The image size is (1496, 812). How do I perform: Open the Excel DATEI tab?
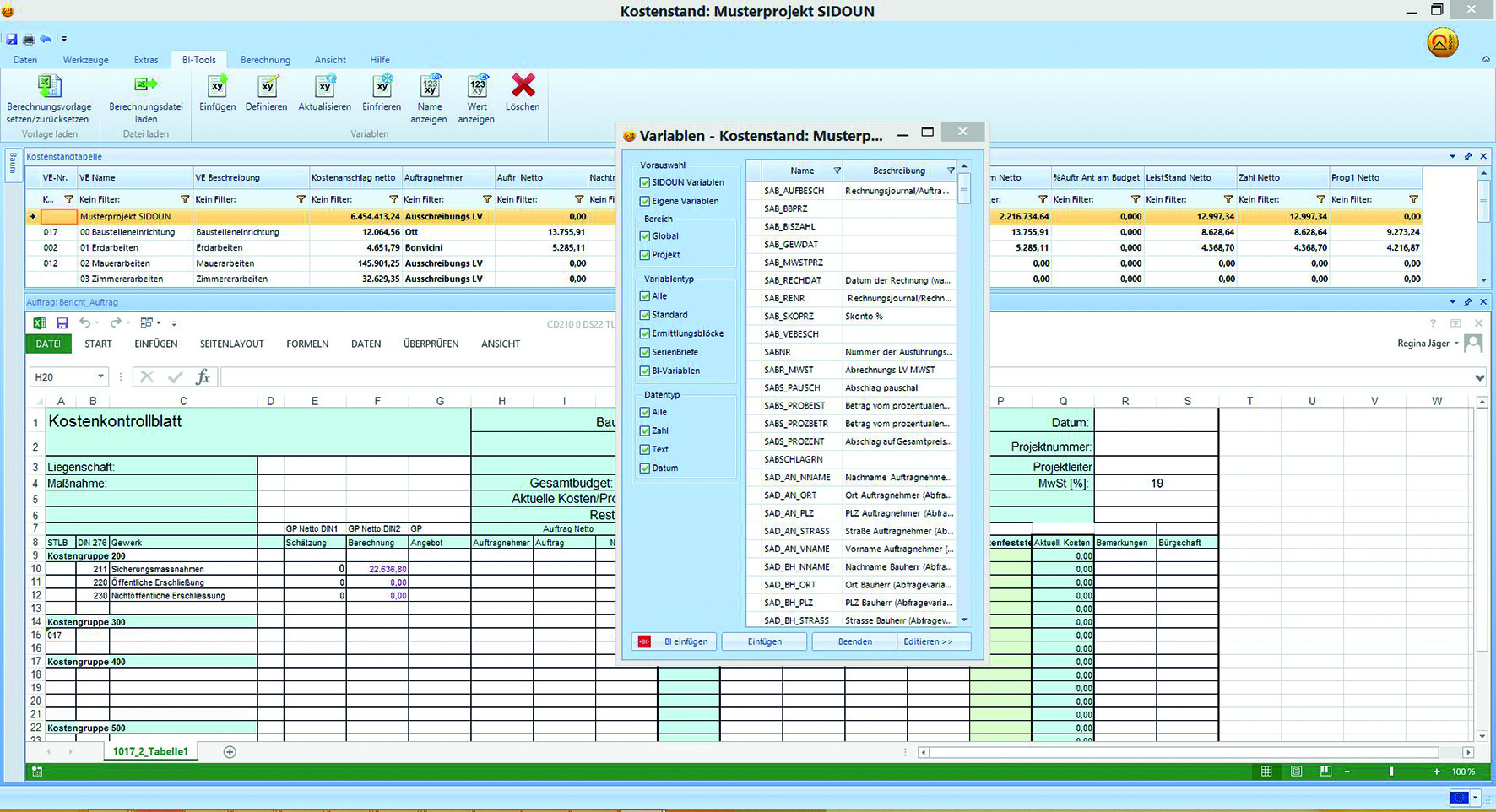coord(48,344)
